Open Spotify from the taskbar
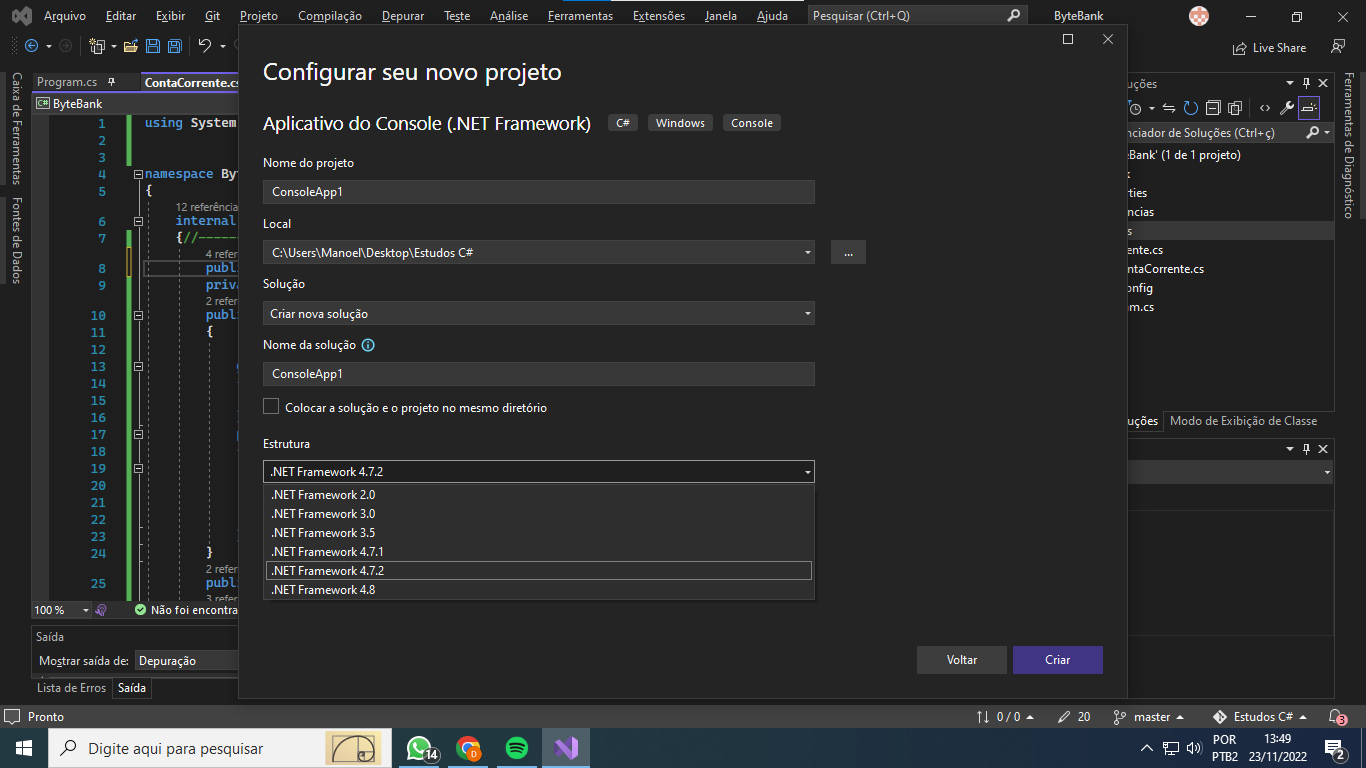The height and width of the screenshot is (768, 1366). 516,748
